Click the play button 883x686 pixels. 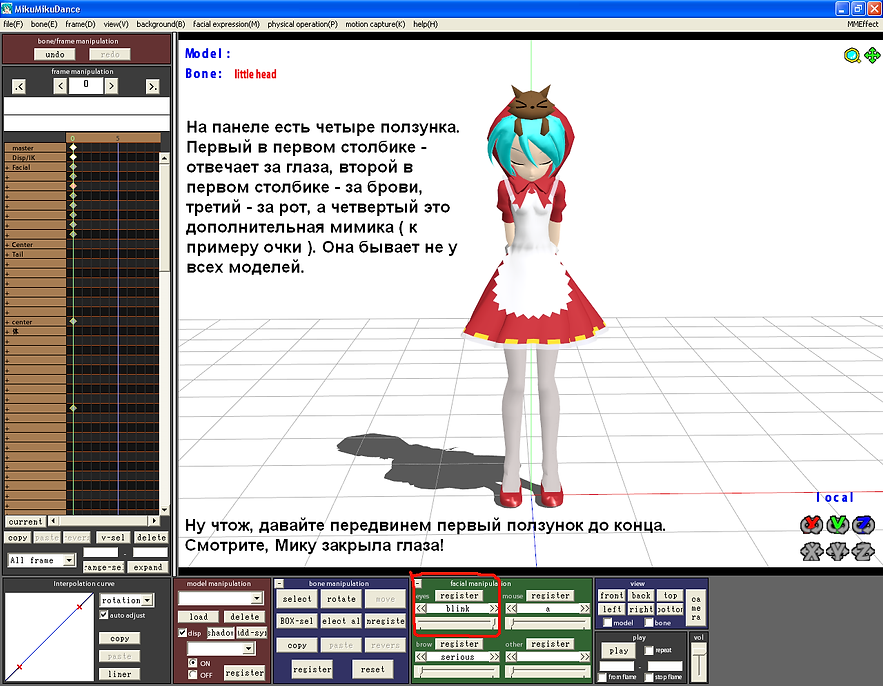coord(618,650)
